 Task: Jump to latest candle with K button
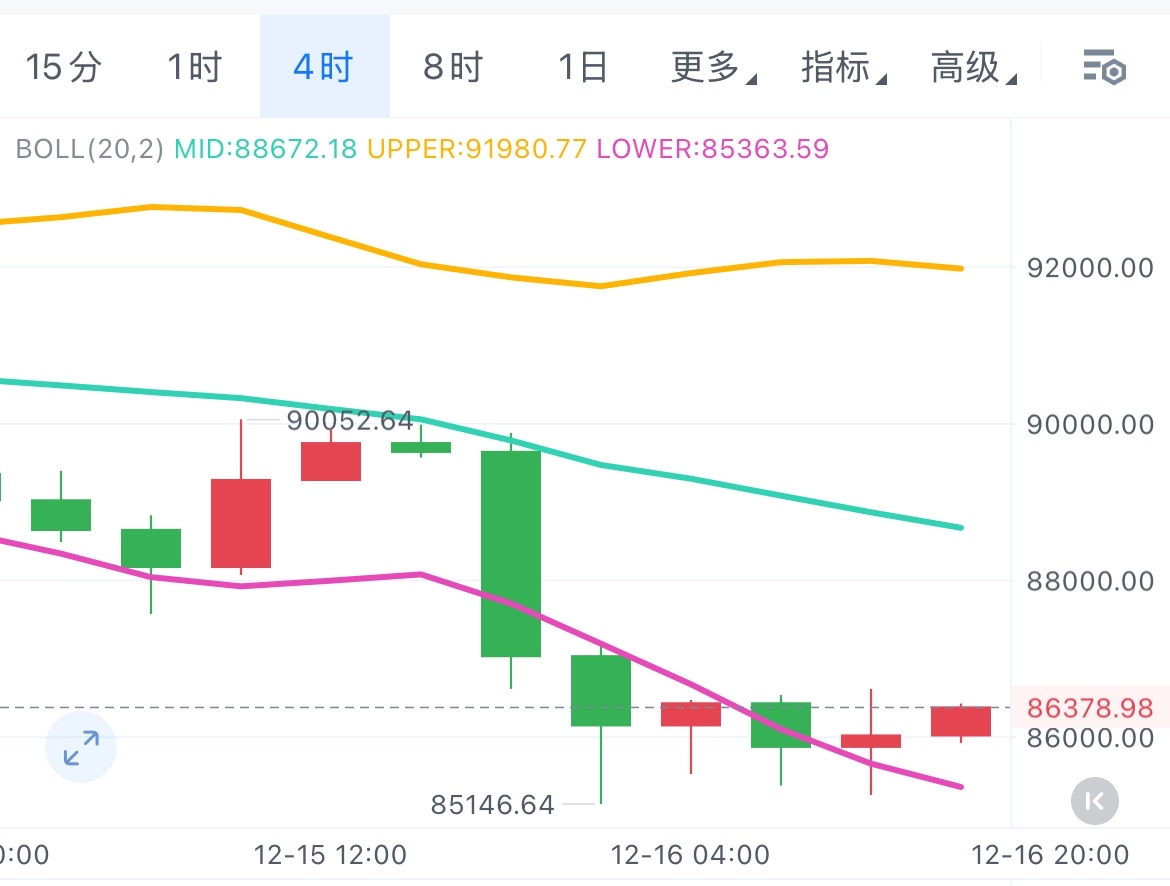1094,800
